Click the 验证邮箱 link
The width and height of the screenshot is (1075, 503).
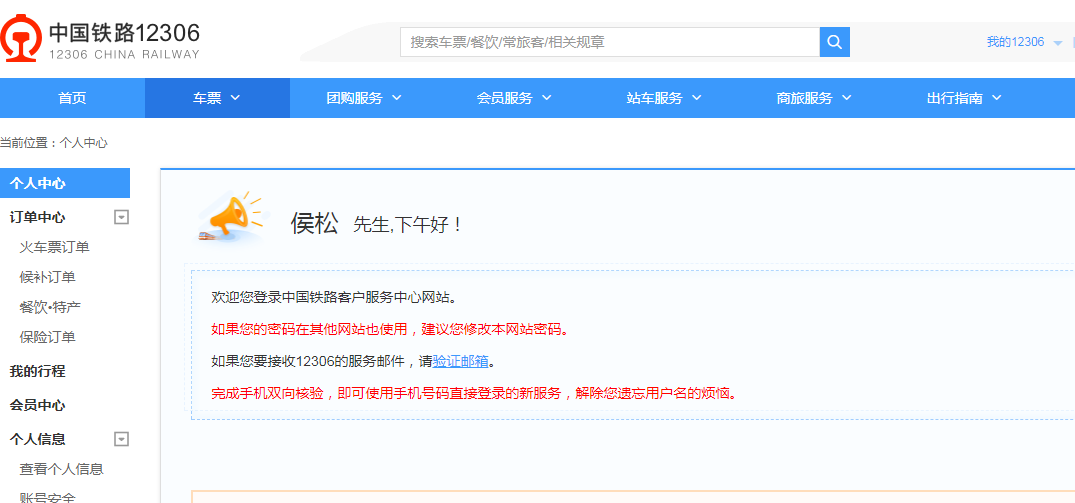click(x=461, y=361)
